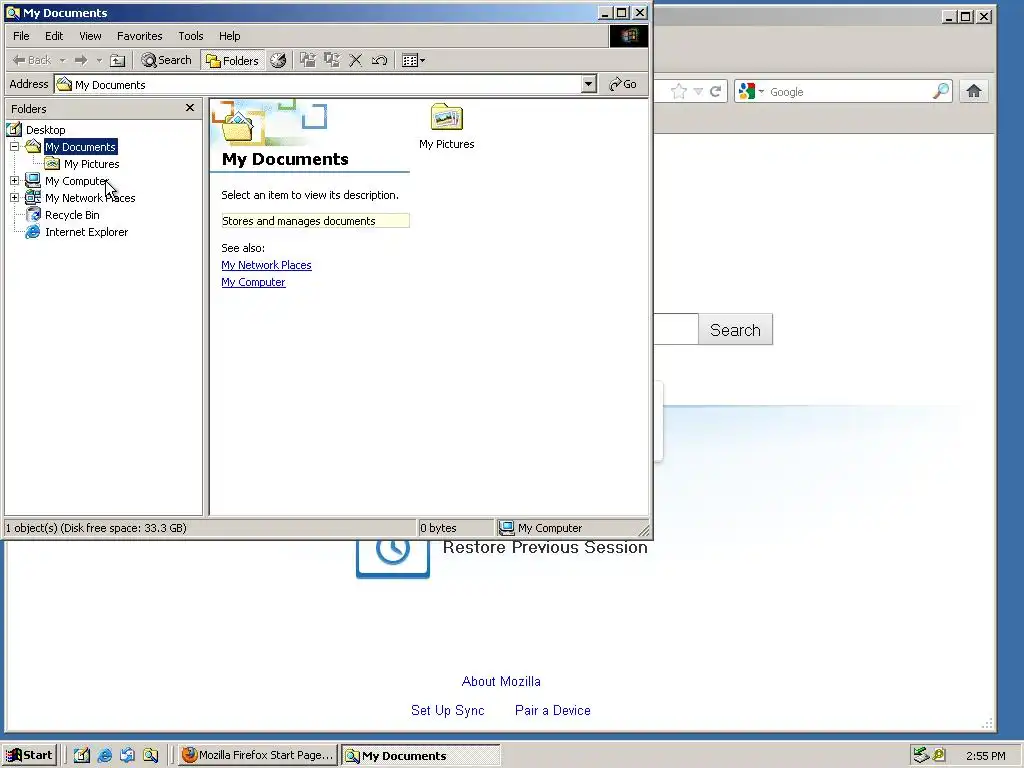Close the Folders pane with its X
This screenshot has width=1024, height=768.
tap(190, 108)
